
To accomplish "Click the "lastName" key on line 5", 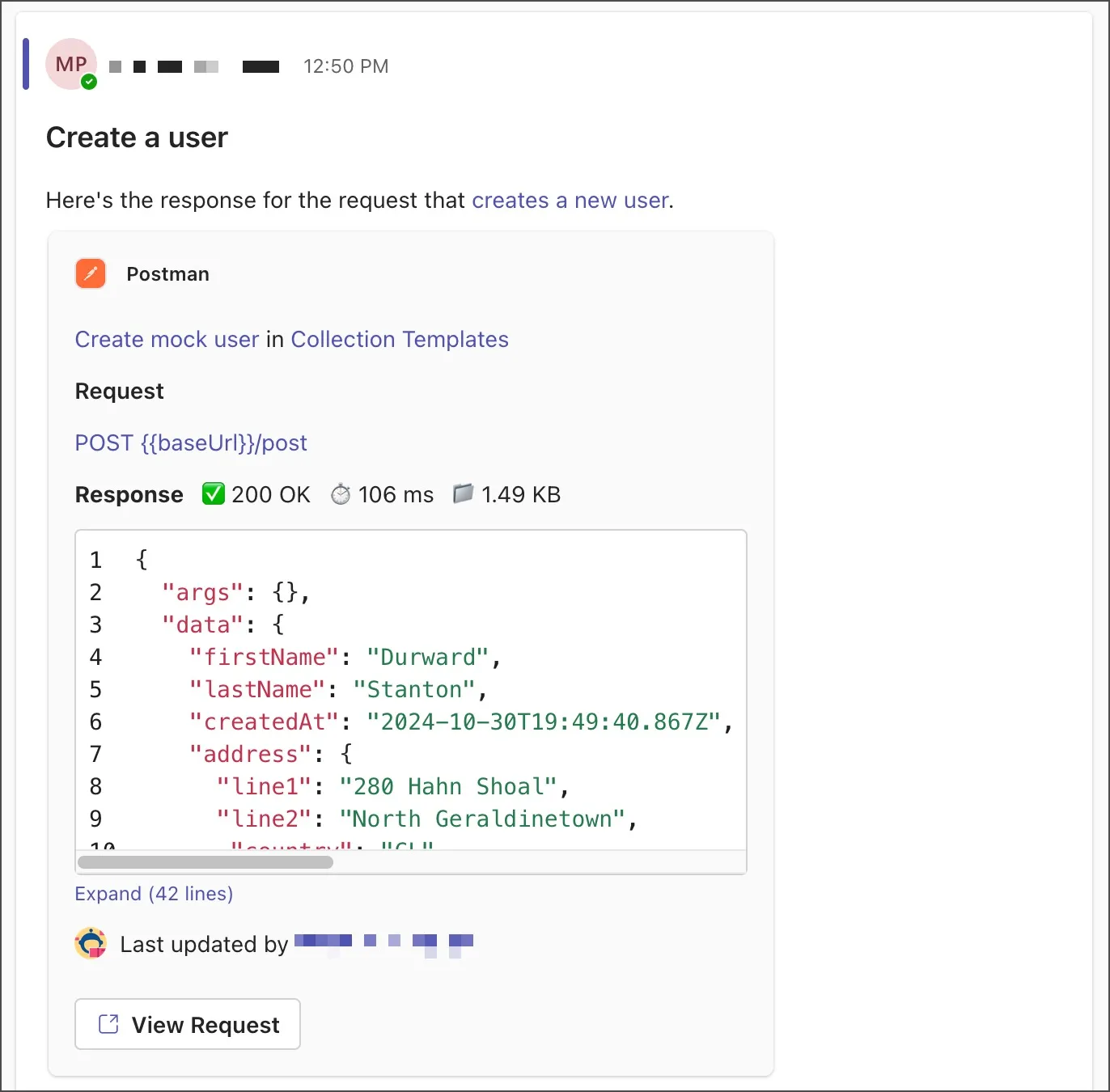I will pos(256,689).
